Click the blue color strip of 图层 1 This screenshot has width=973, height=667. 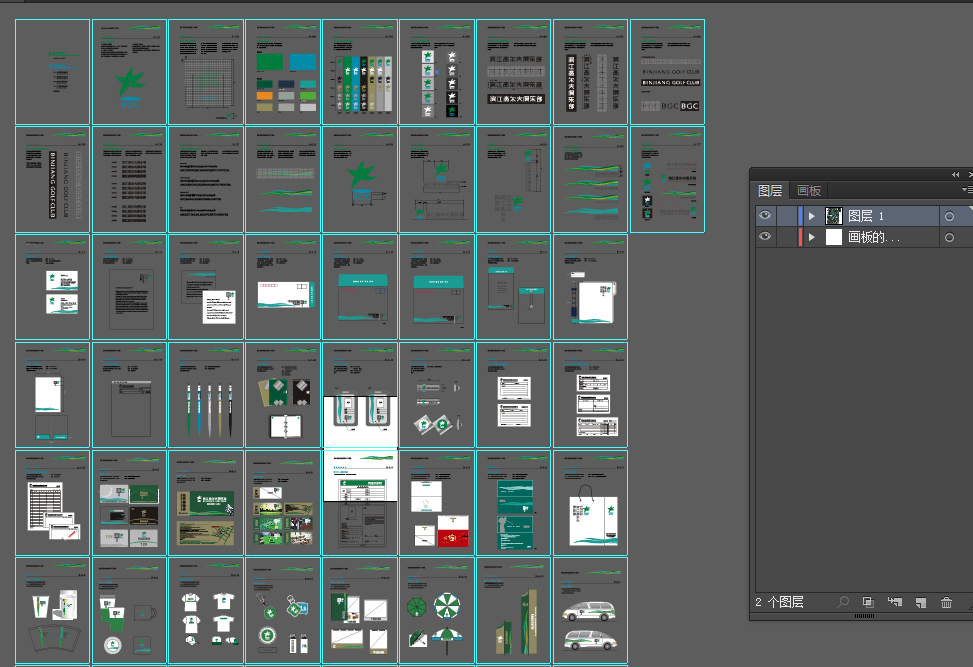tap(800, 216)
